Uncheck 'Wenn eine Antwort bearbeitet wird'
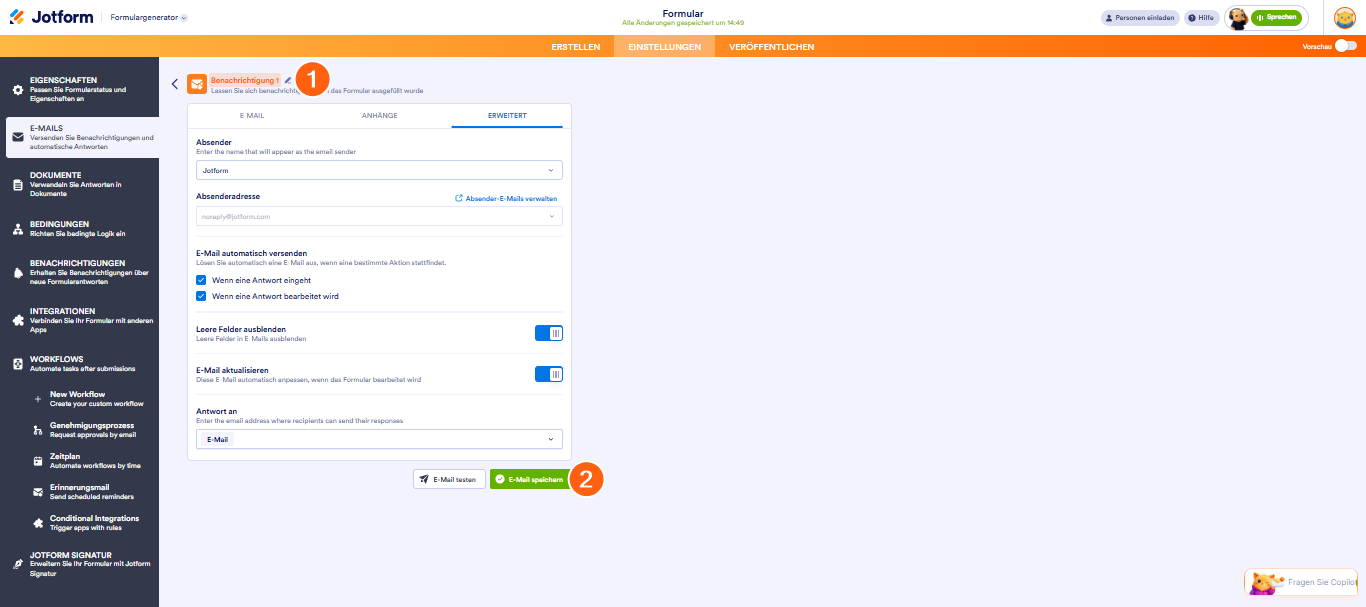The height and width of the screenshot is (607, 1366). click(201, 296)
